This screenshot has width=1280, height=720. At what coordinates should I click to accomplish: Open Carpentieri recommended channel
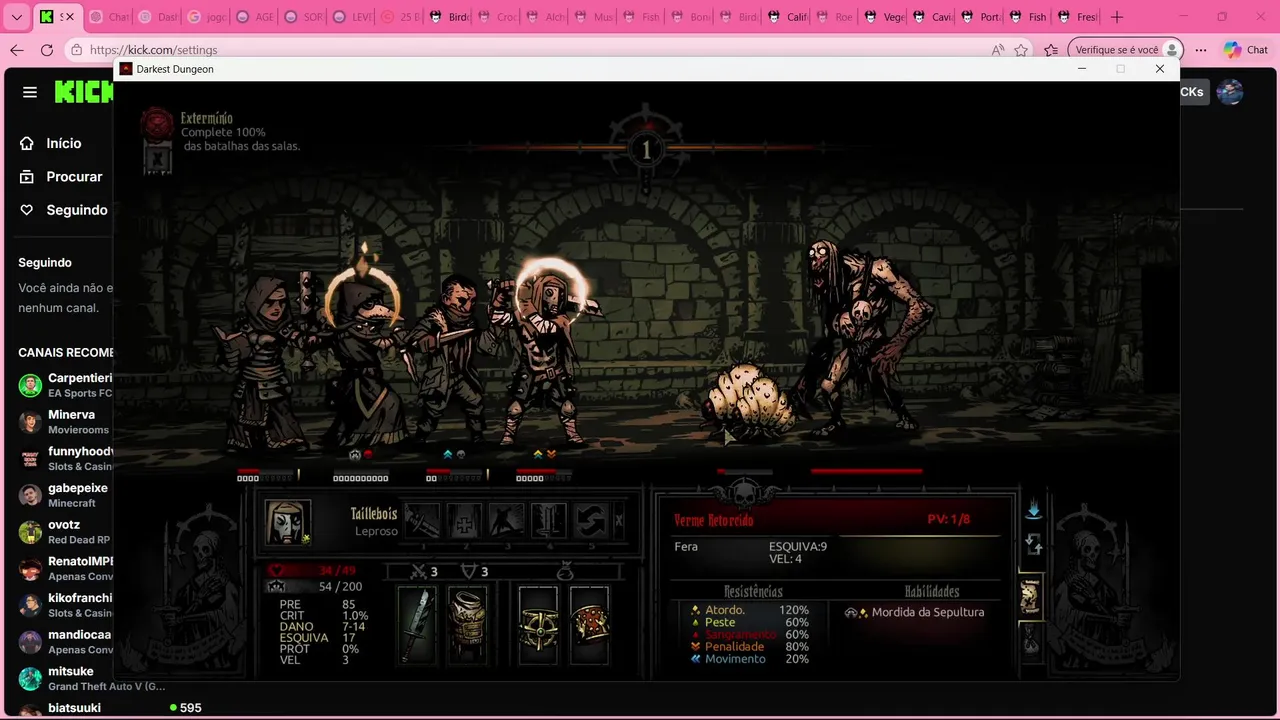[x=64, y=385]
